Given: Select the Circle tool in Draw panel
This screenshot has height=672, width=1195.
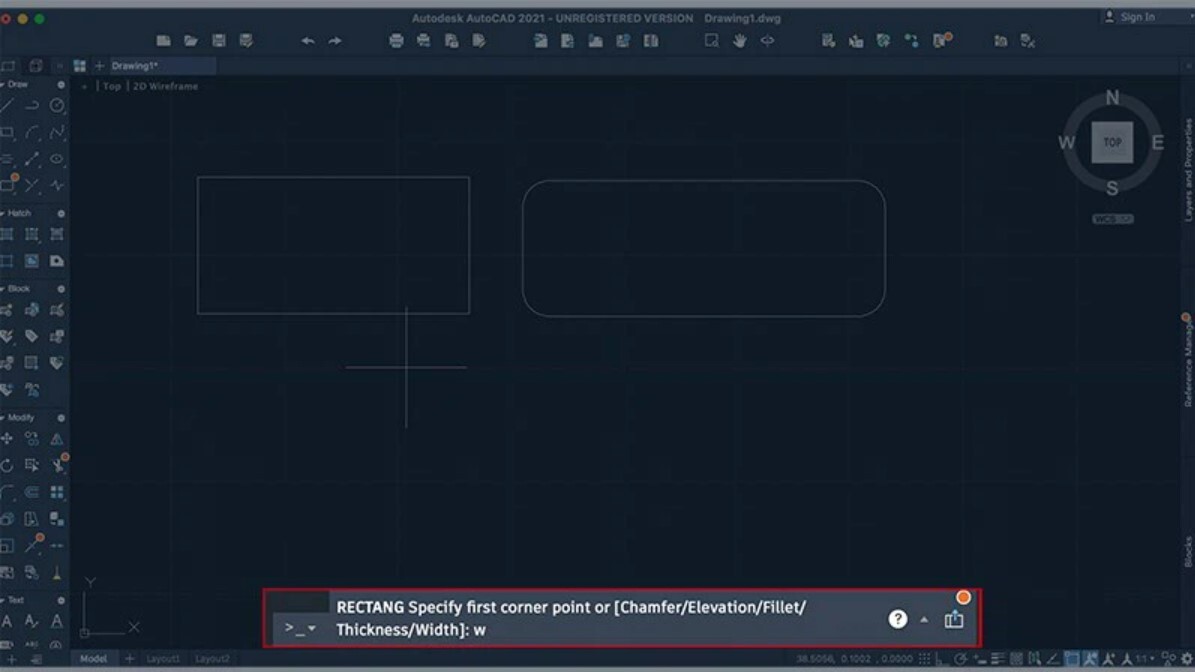Looking at the screenshot, I should click(57, 106).
